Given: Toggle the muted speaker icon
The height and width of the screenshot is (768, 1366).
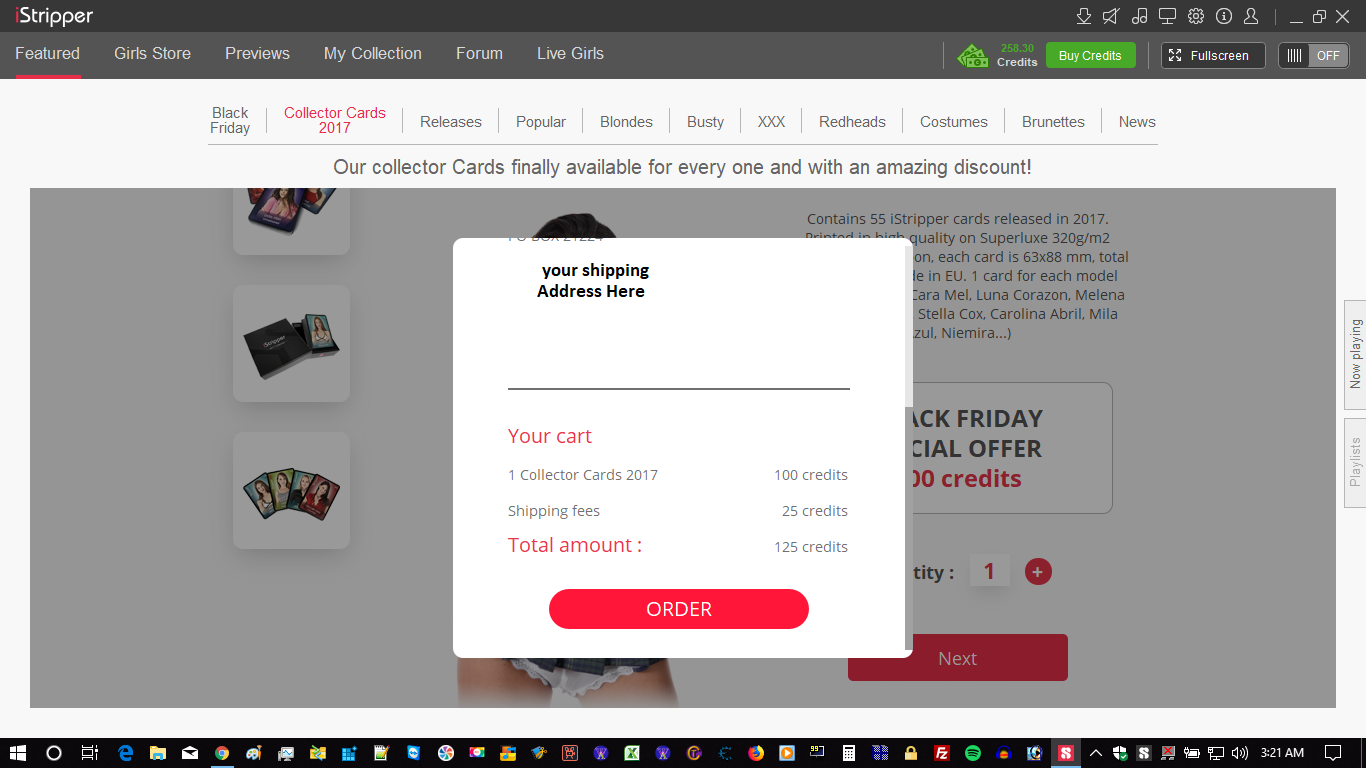Looking at the screenshot, I should 1111,16.
